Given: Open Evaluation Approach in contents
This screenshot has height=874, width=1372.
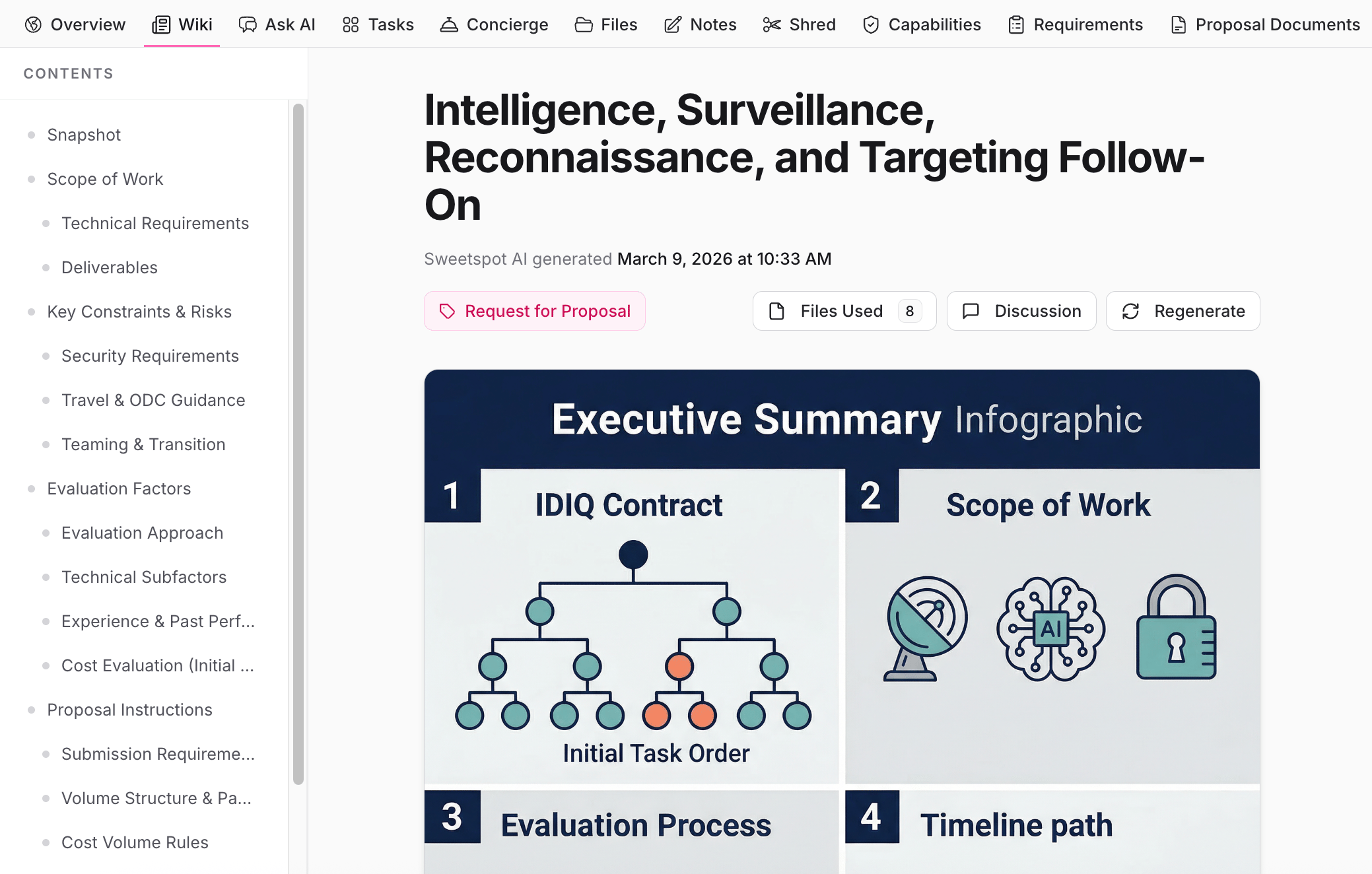Looking at the screenshot, I should click(x=142, y=533).
